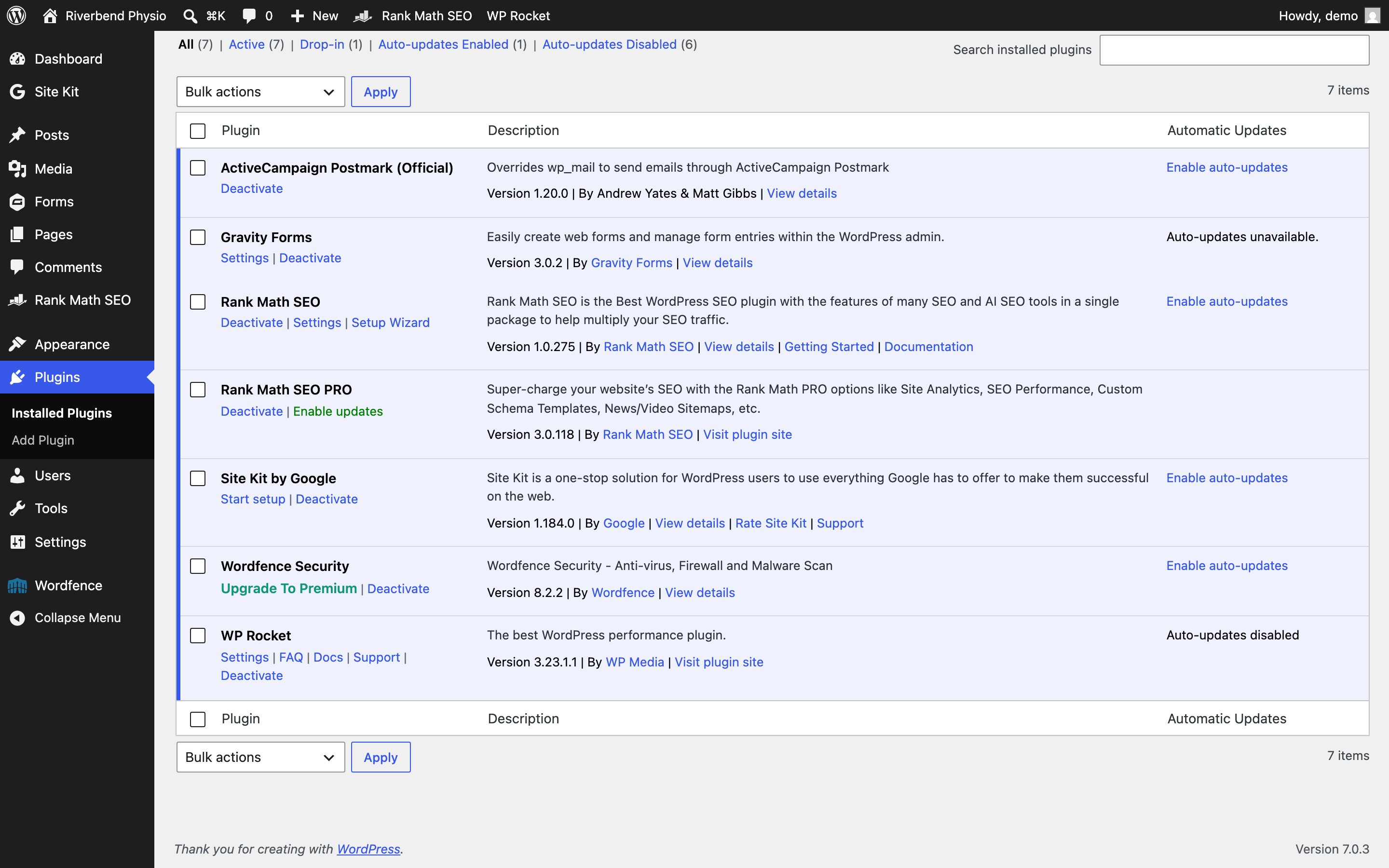Filter by Drop-in plugins
1389x868 pixels.
pos(322,44)
